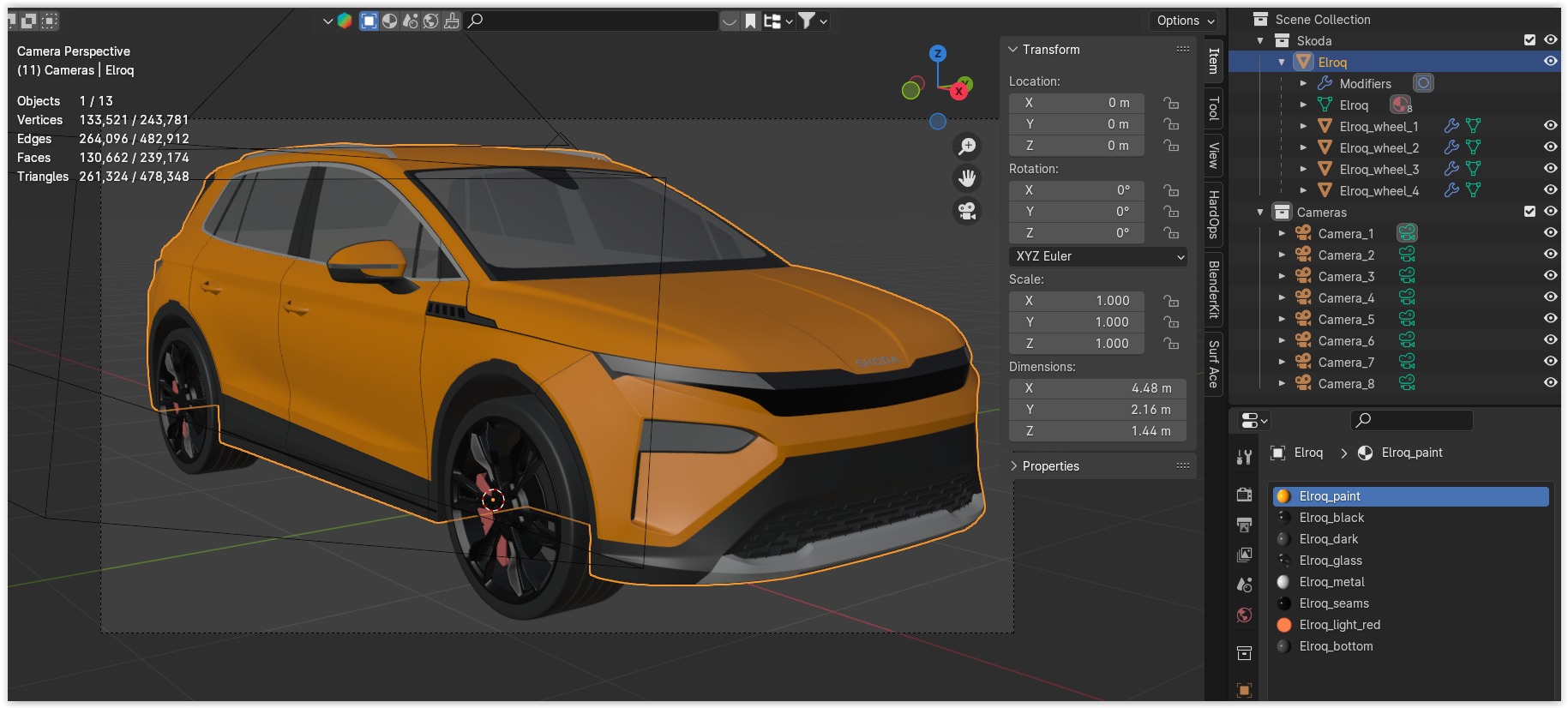Open the Collection properties tab icon
This screenshot has height=708, width=1568.
click(1244, 653)
